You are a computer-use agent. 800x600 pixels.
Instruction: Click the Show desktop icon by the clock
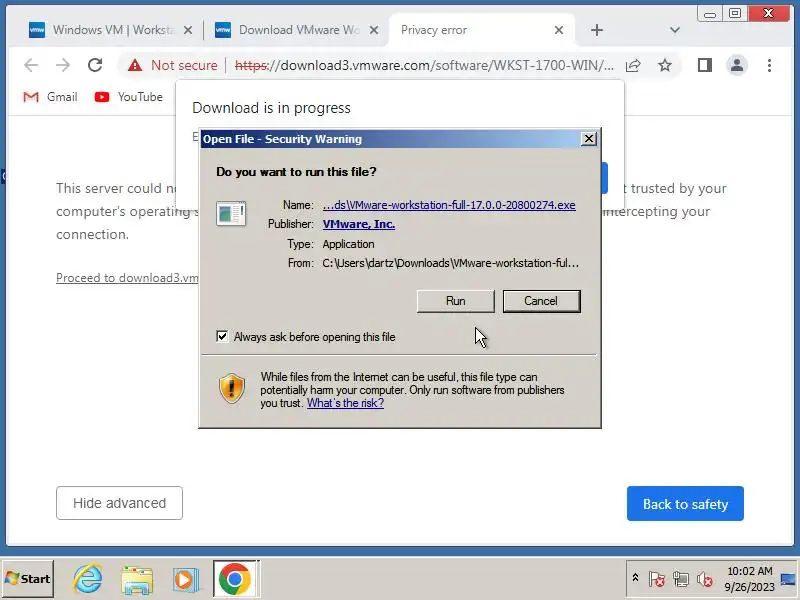click(788, 579)
